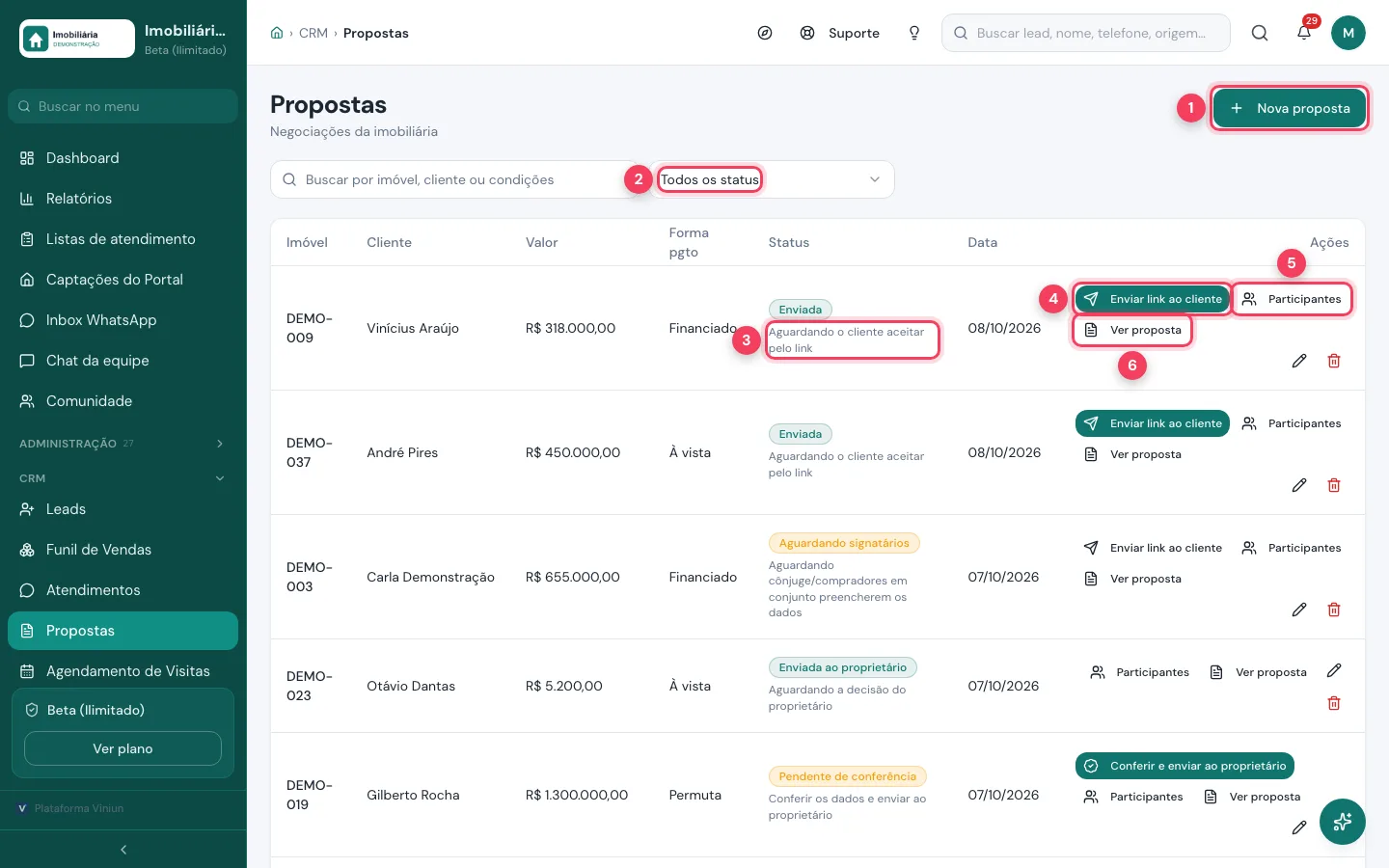Collapse the CRM sidebar section
Viewport: 1389px width, 868px height.
(x=123, y=478)
